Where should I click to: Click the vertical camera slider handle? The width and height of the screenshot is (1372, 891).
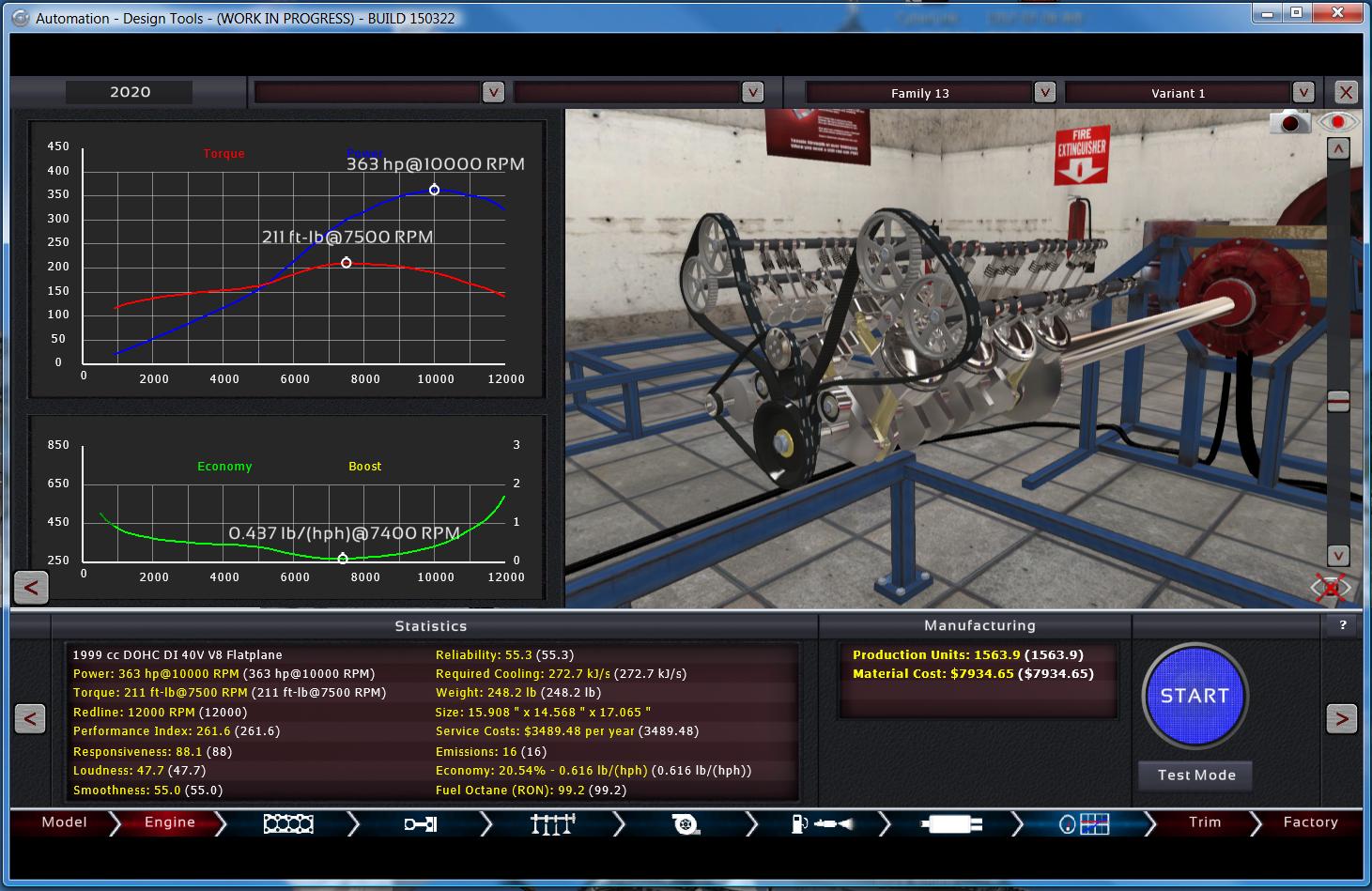1338,401
